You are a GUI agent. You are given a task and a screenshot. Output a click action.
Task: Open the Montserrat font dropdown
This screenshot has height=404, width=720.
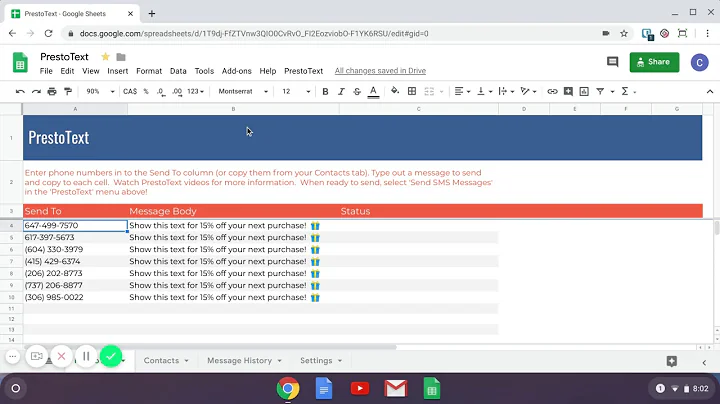[243, 91]
